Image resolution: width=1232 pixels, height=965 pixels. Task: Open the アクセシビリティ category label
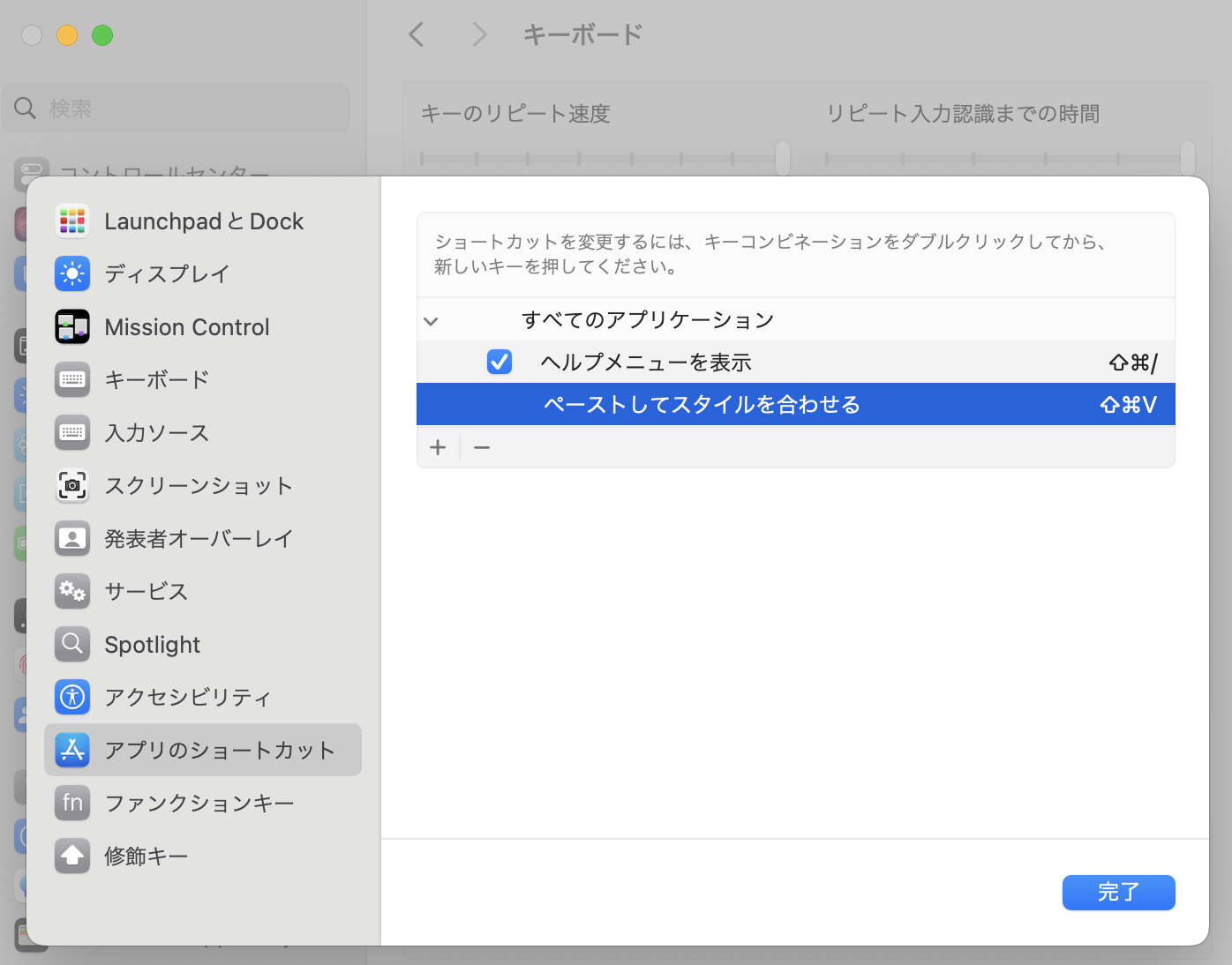[x=188, y=698]
